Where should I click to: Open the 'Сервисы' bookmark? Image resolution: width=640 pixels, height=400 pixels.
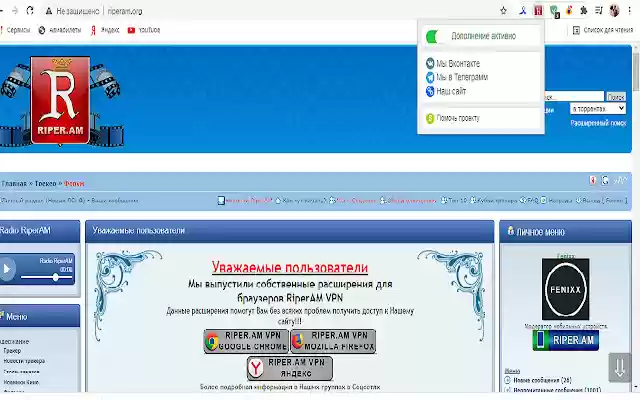click(15, 30)
